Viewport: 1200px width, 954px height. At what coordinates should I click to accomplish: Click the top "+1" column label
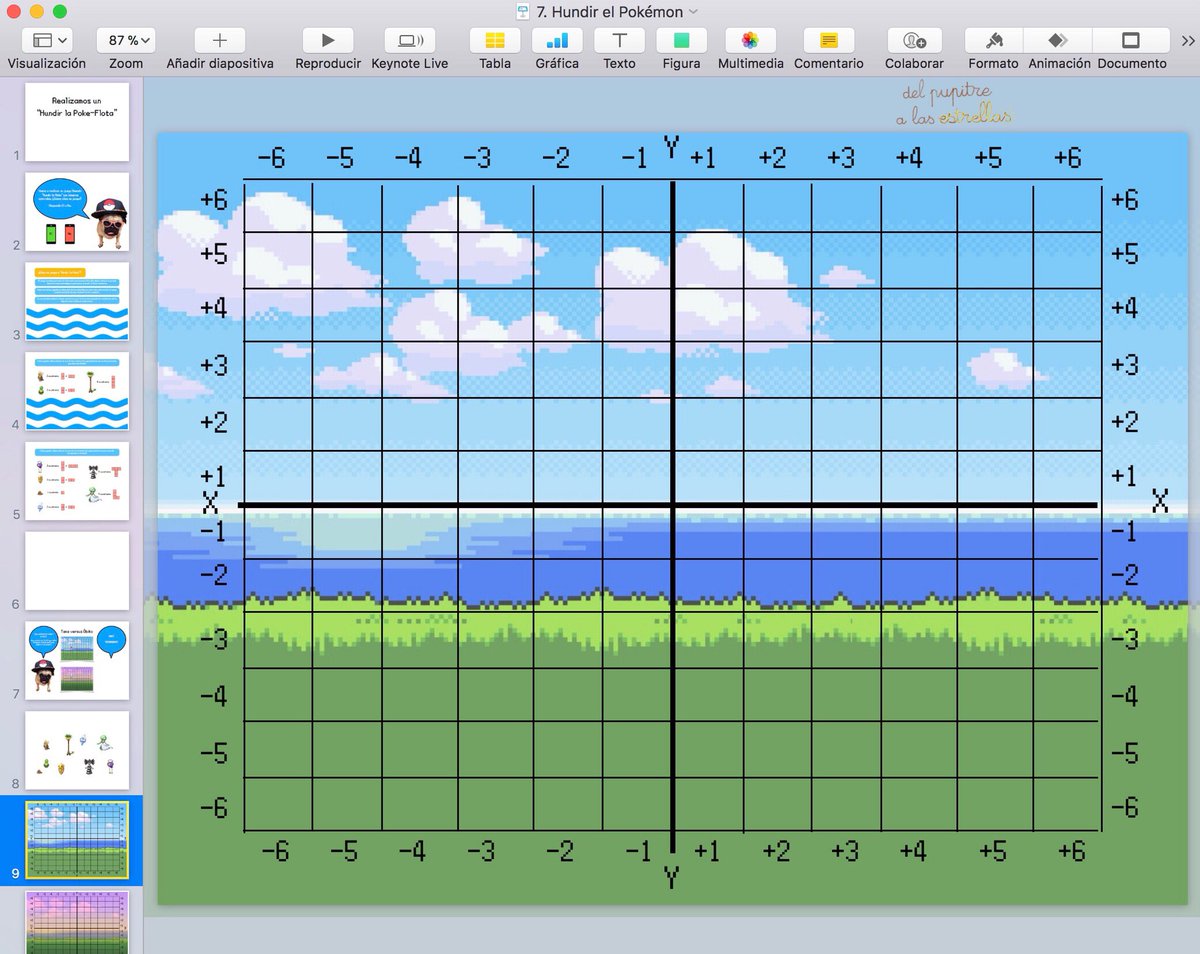pyautogui.click(x=703, y=158)
